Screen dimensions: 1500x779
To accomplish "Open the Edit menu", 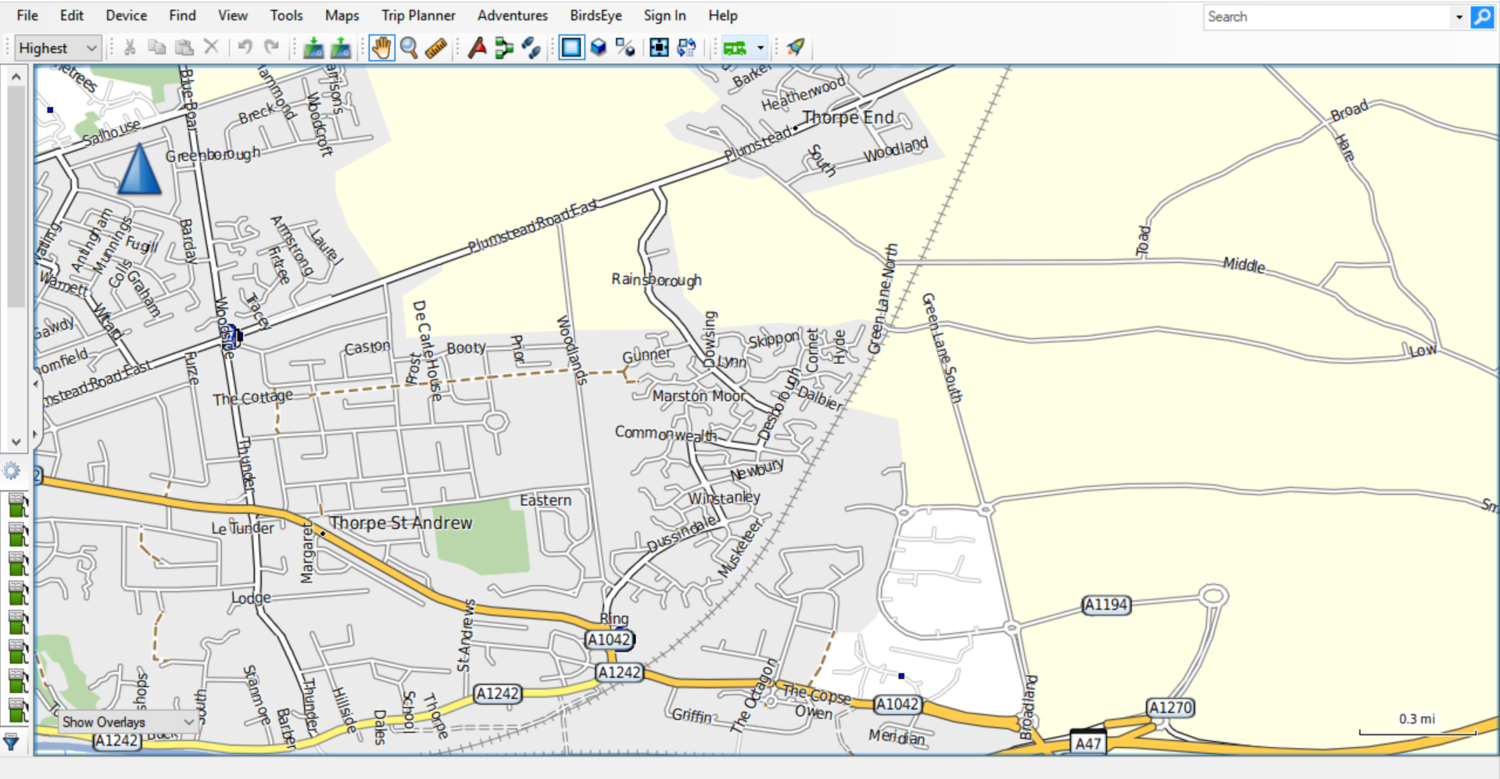I will [x=72, y=15].
